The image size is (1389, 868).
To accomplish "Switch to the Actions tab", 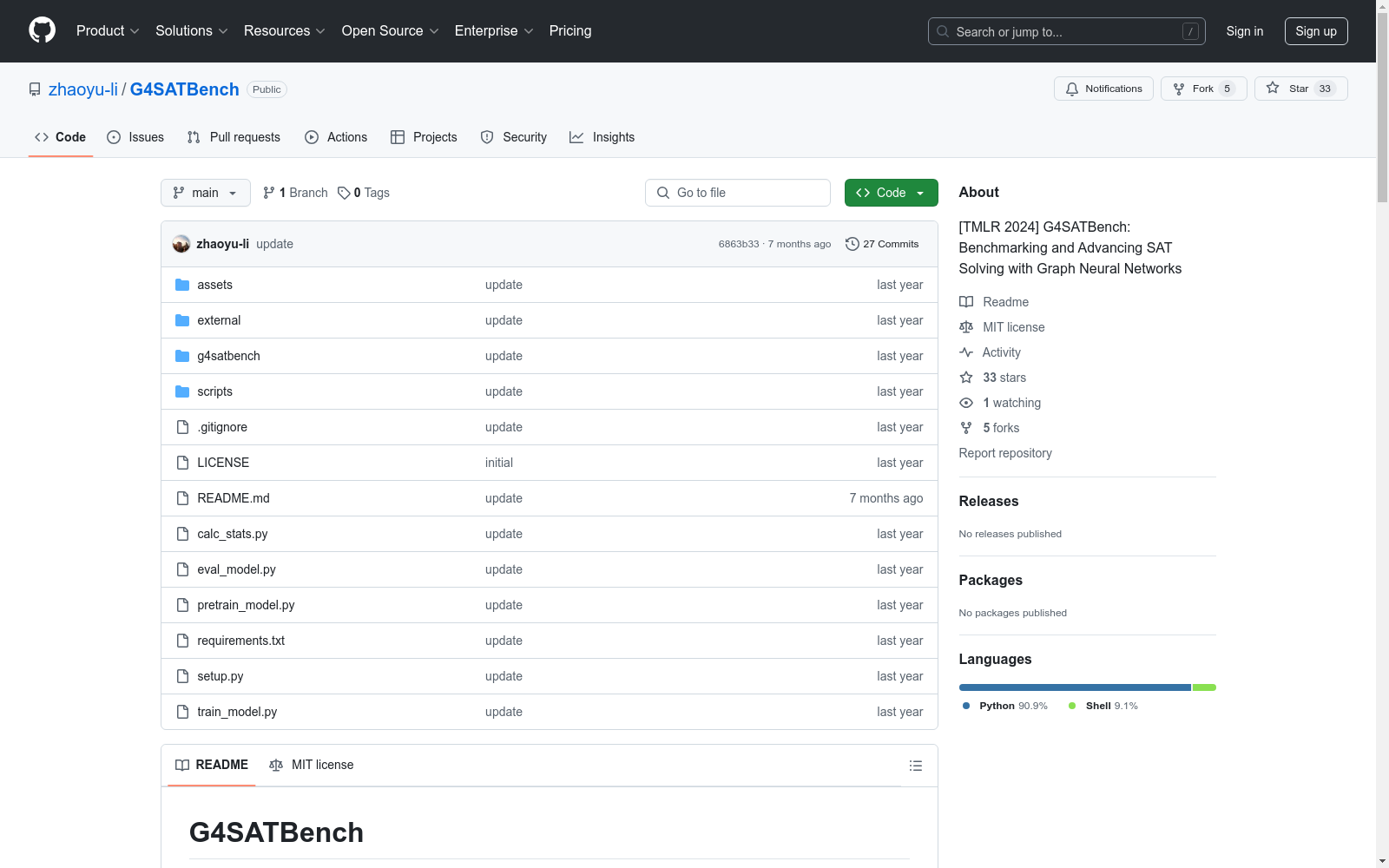I will pyautogui.click(x=336, y=137).
